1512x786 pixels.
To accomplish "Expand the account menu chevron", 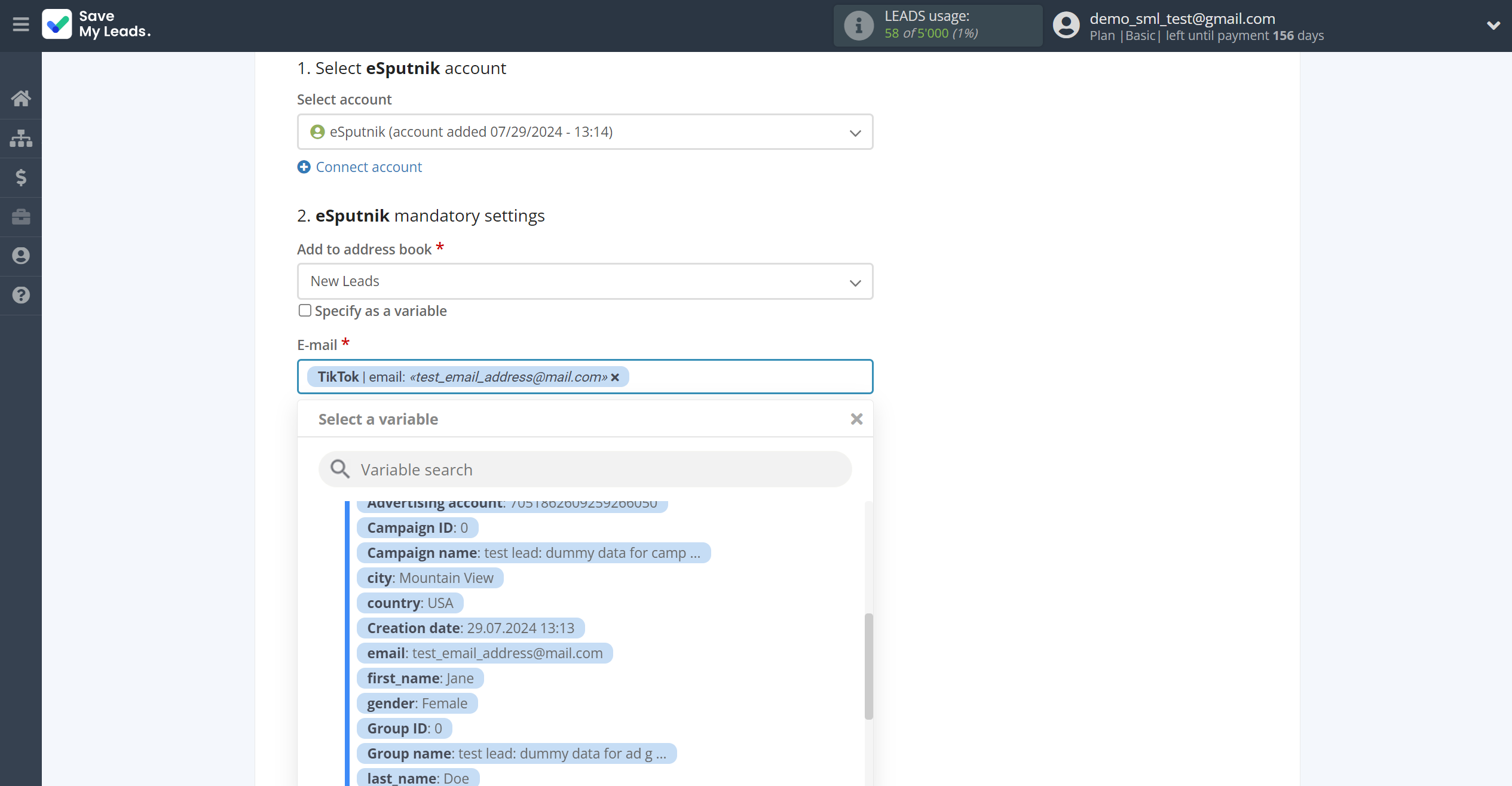I will click(x=1493, y=25).
